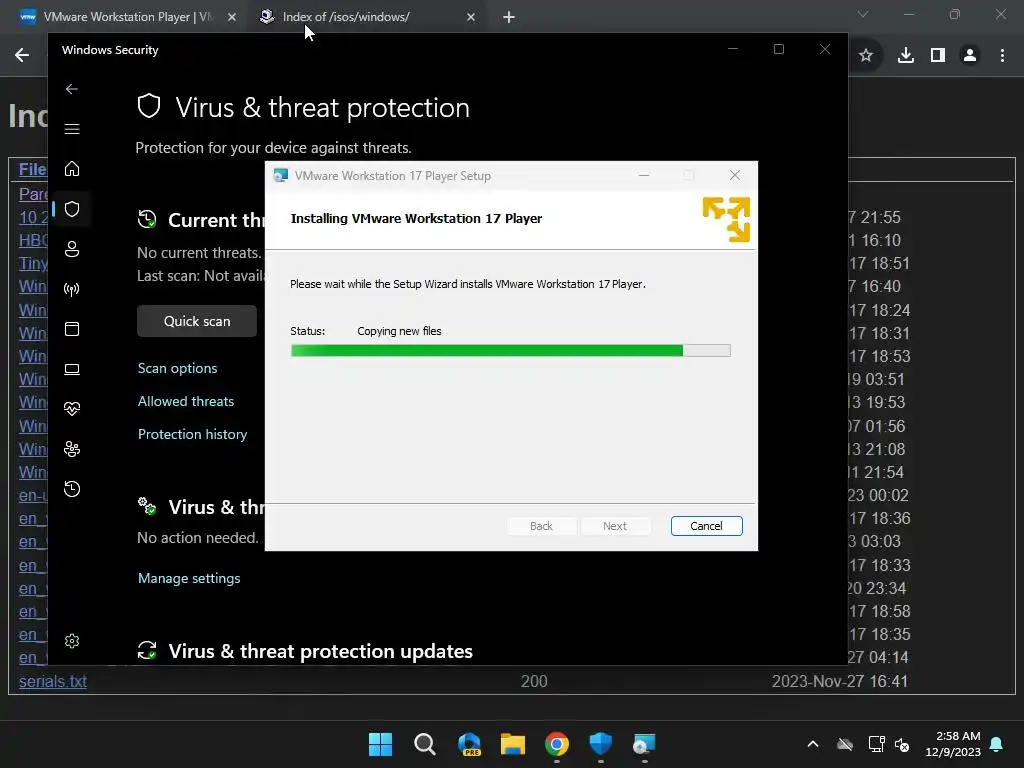
Task: Open Google Chrome from taskbar
Action: 556,744
